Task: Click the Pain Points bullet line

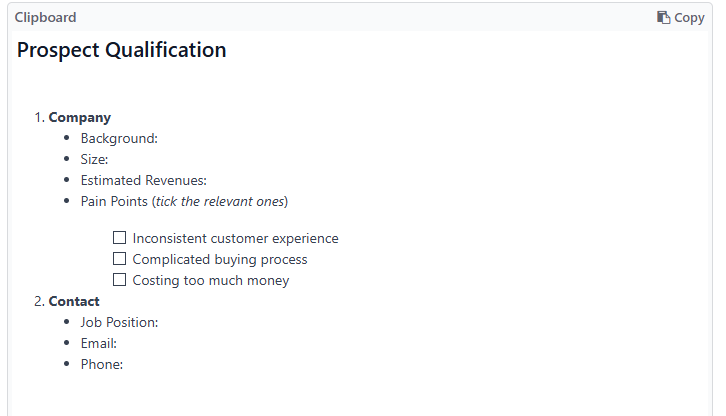Action: (184, 202)
